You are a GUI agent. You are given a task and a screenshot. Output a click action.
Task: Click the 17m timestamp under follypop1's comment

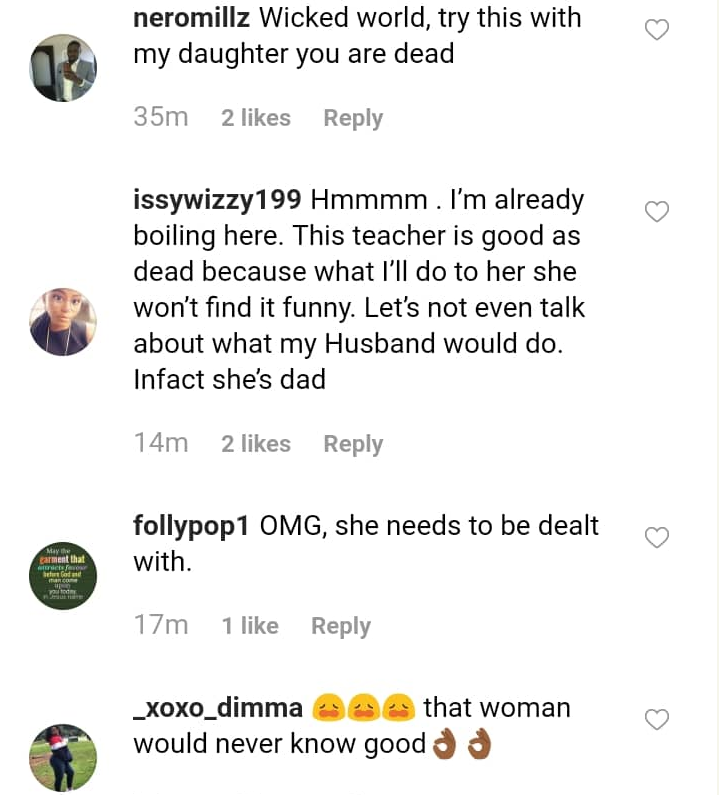161,626
